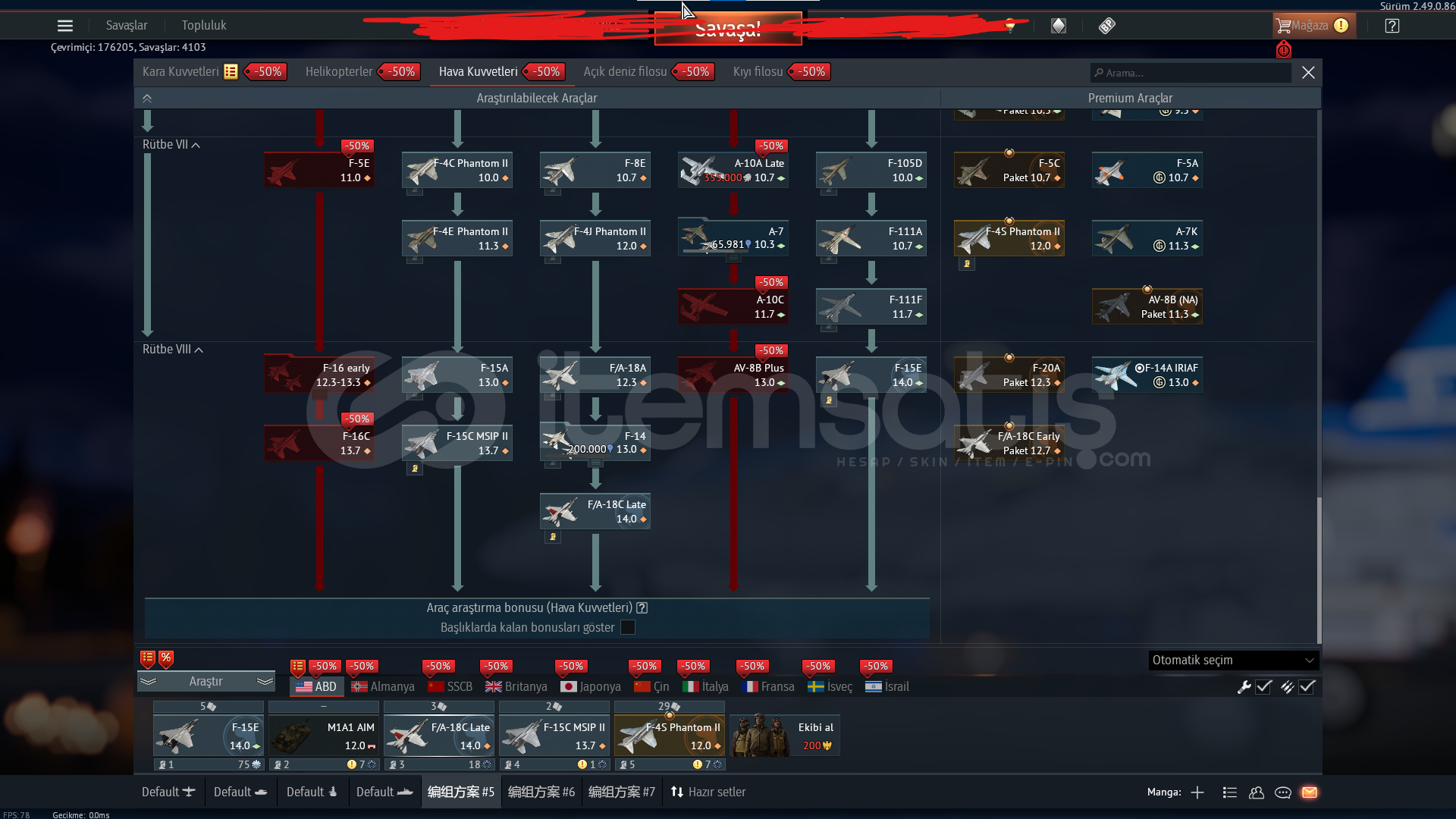Click the Arama search field
Screen dimensions: 1456x819
1191,73
